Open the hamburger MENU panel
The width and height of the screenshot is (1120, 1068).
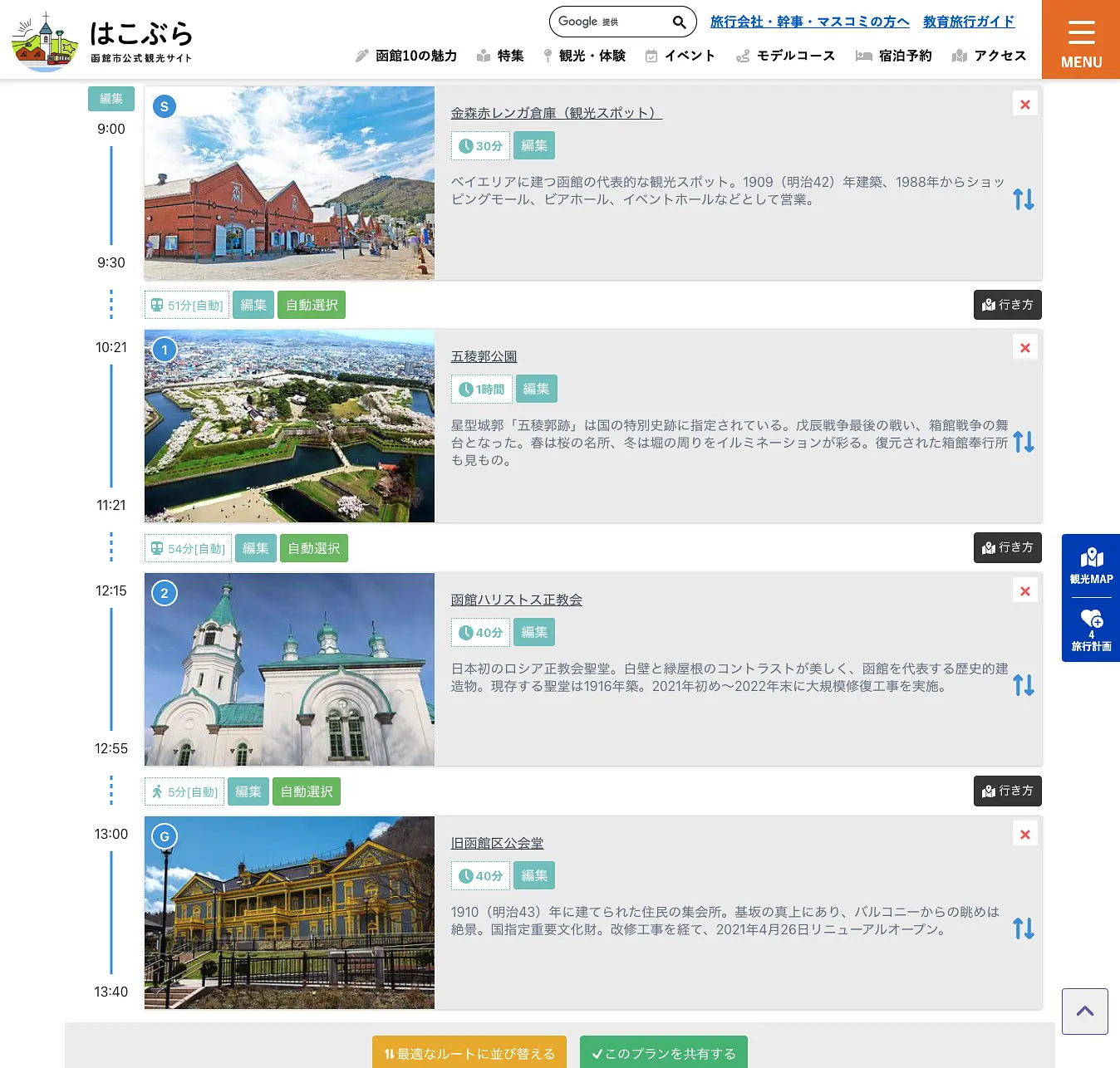click(x=1080, y=39)
